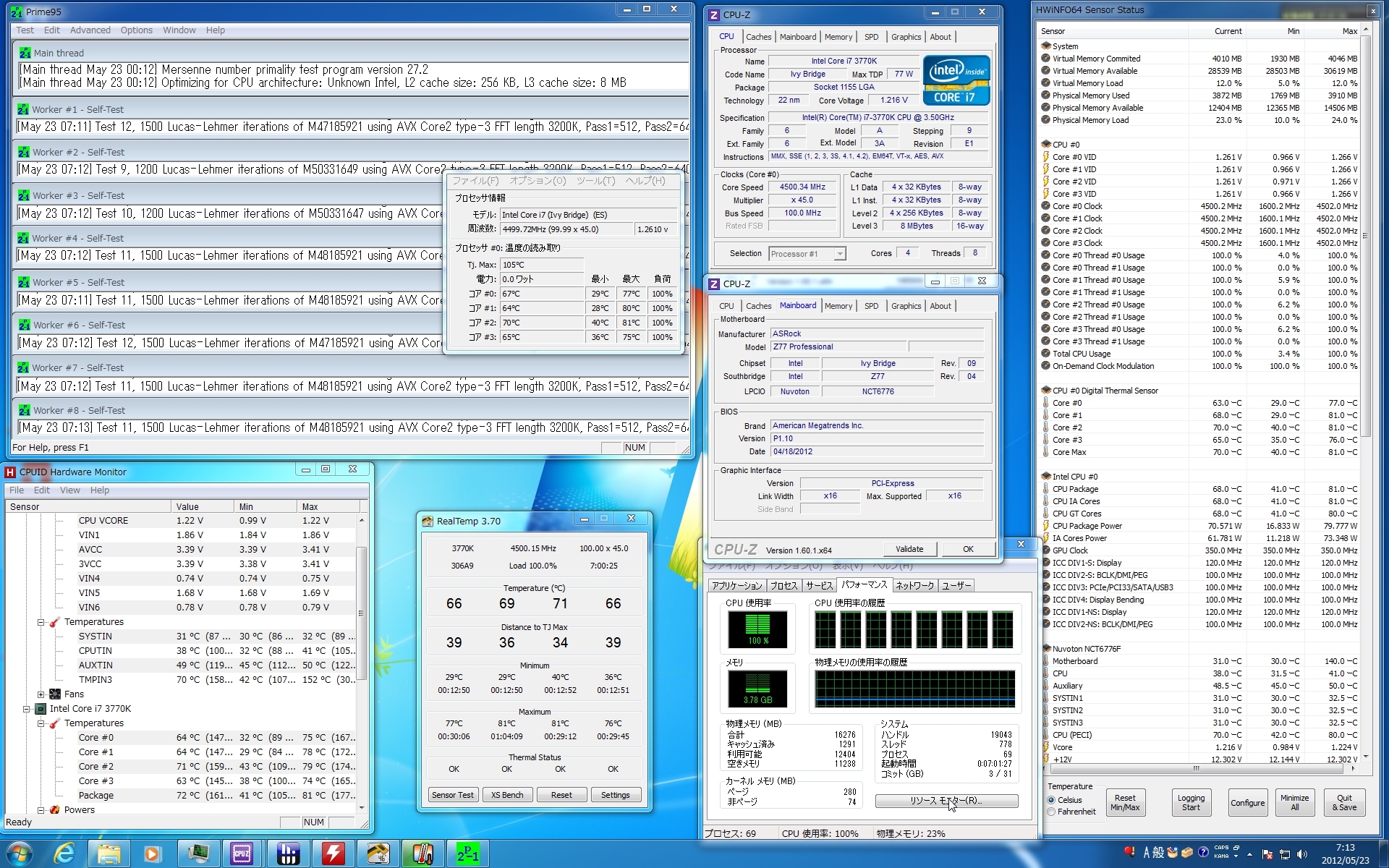Image resolution: width=1389 pixels, height=868 pixels.
Task: Open the Advanced menu in Prime95
Action: (90, 30)
